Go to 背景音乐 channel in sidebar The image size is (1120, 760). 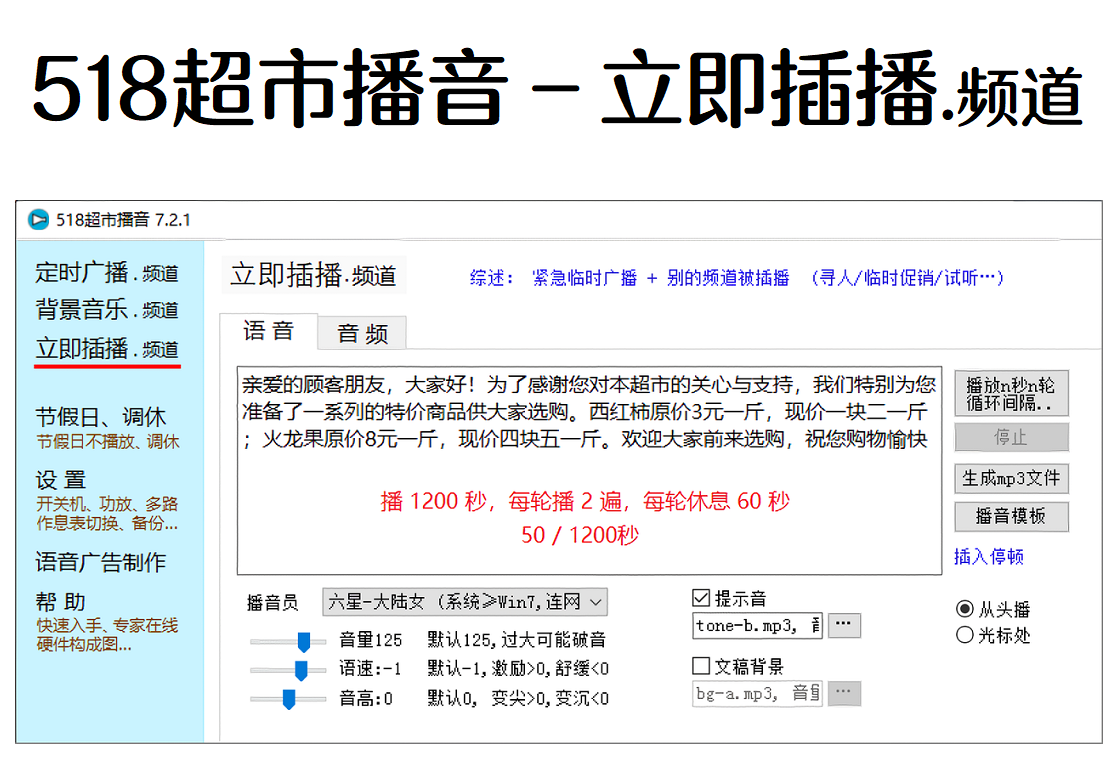pos(107,309)
